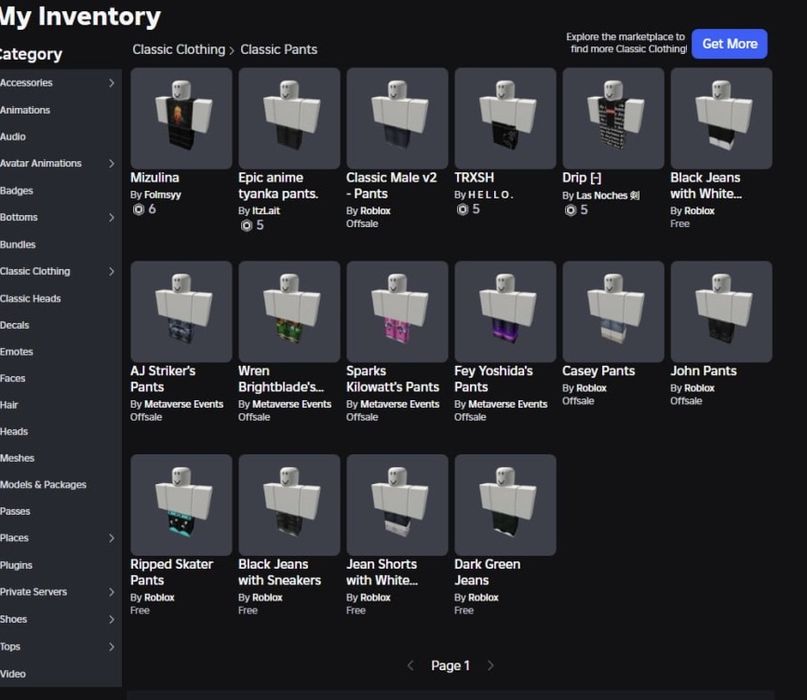
Task: Open Black Jeans with White thumbnail
Action: tap(722, 118)
